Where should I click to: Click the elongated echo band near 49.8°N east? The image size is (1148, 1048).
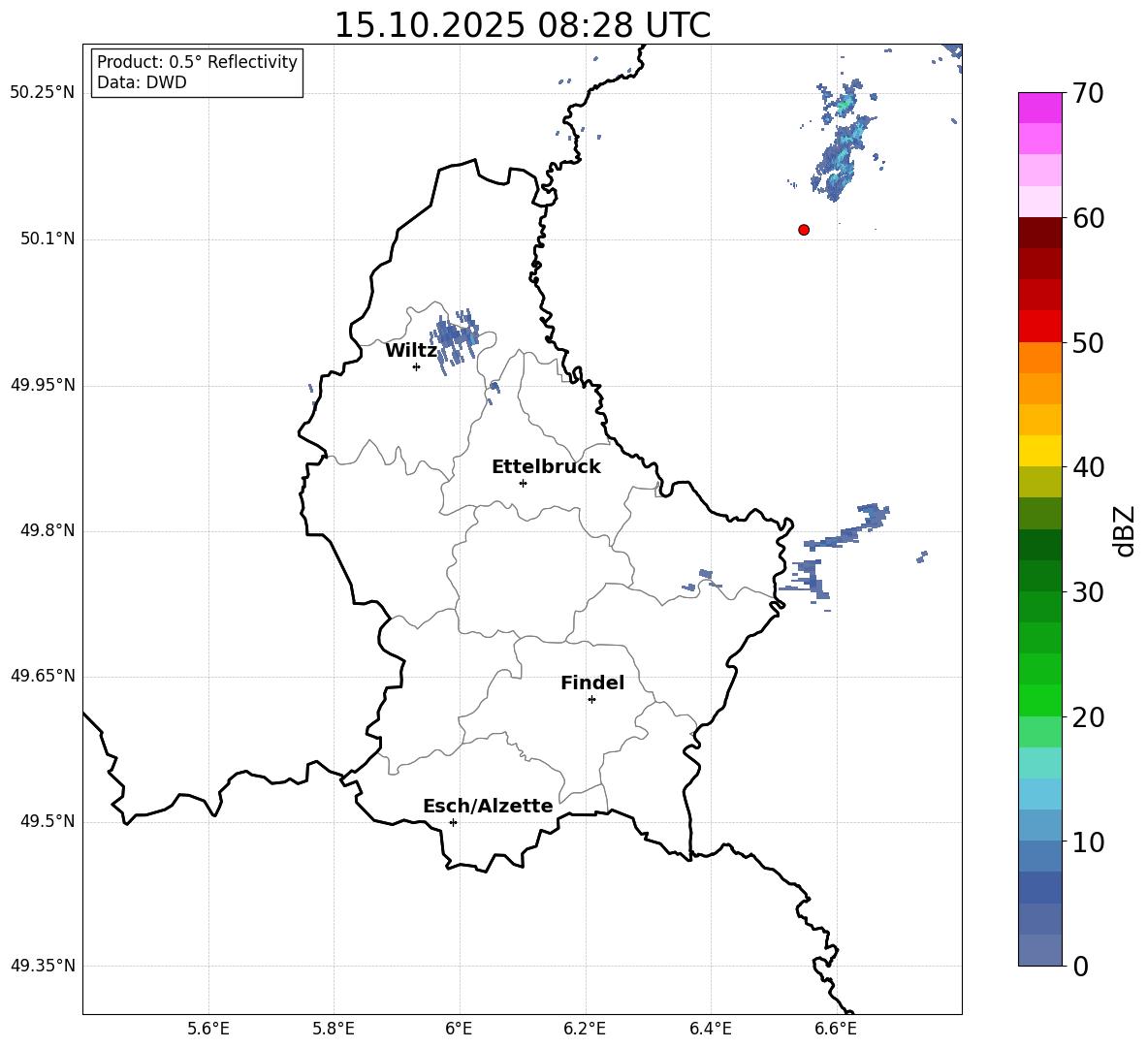pos(847,525)
